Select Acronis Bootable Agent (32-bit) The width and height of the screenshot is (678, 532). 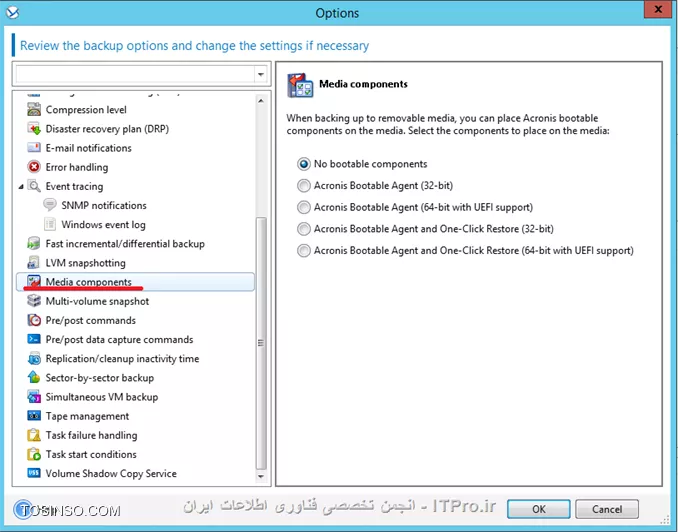point(304,186)
